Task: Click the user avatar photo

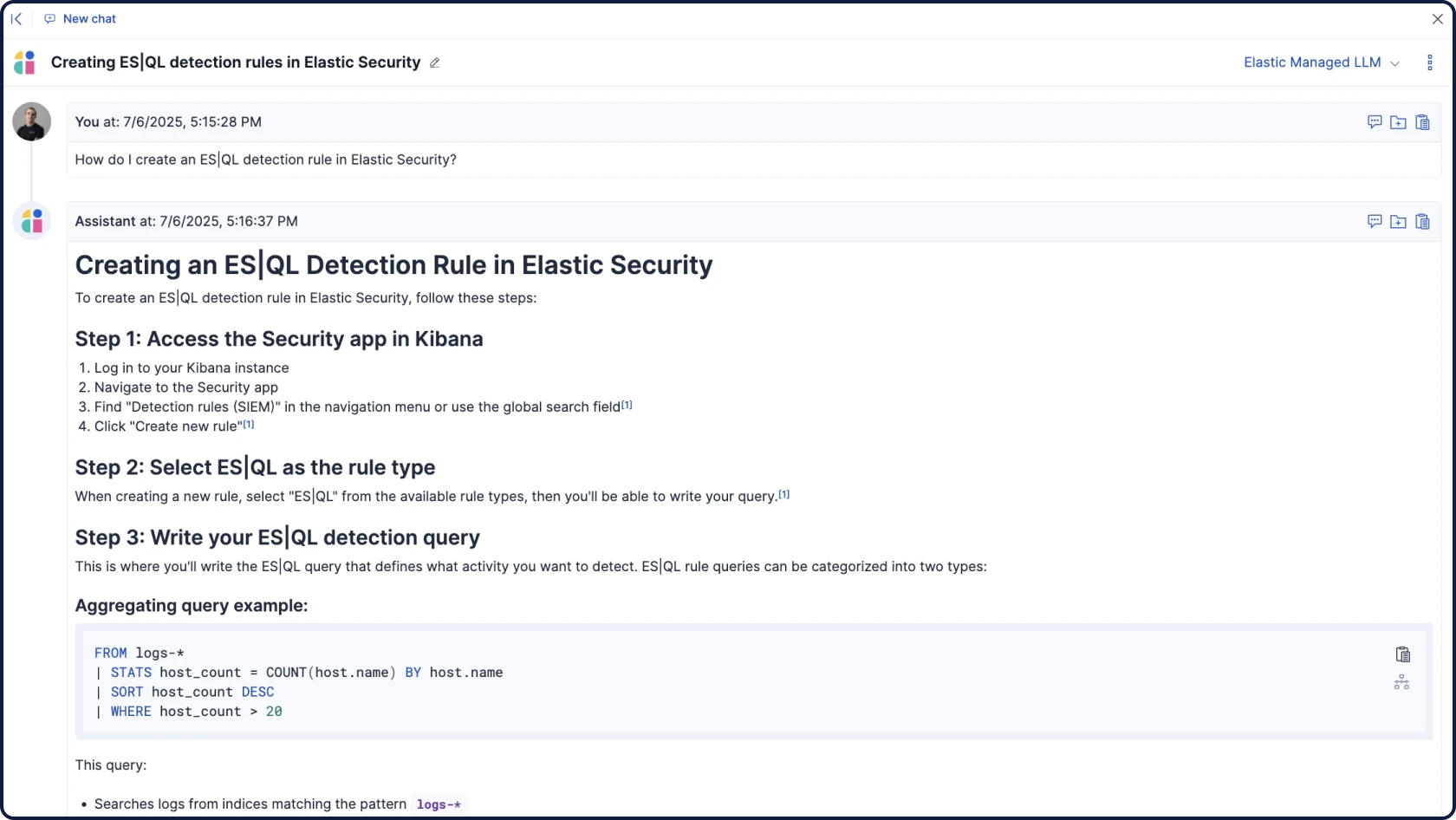Action: click(32, 121)
